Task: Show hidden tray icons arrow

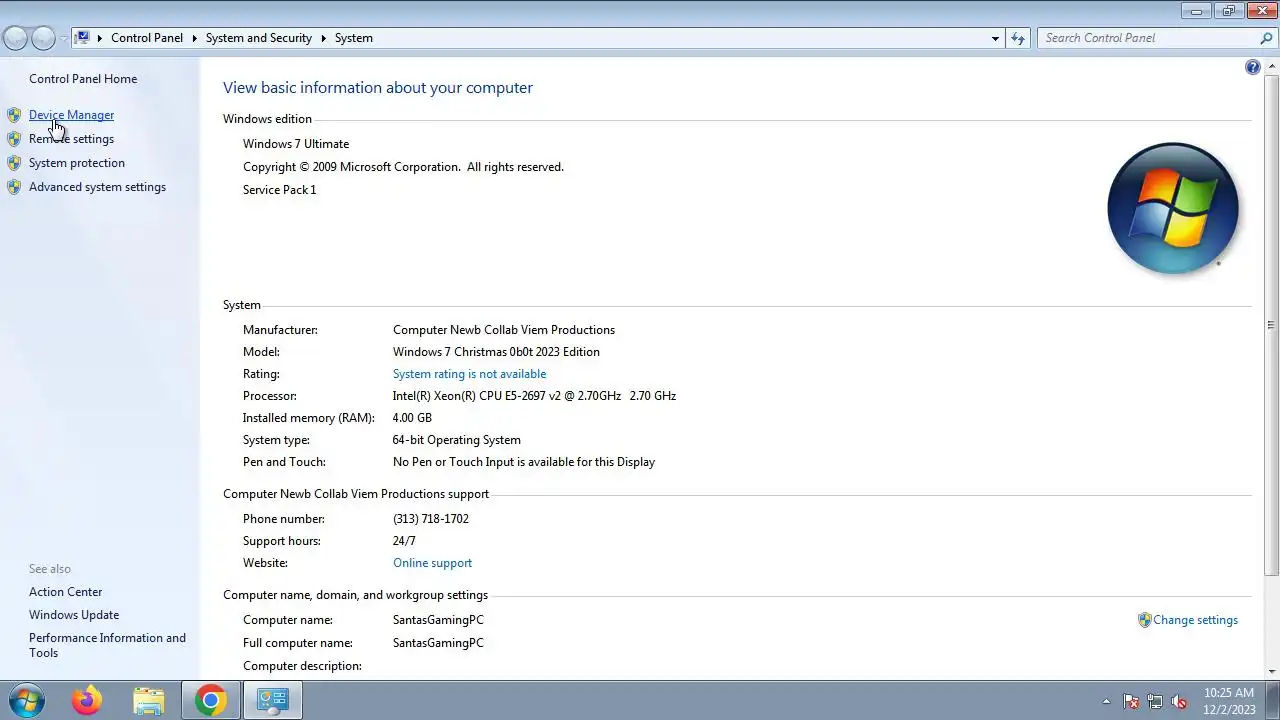Action: (x=1106, y=701)
